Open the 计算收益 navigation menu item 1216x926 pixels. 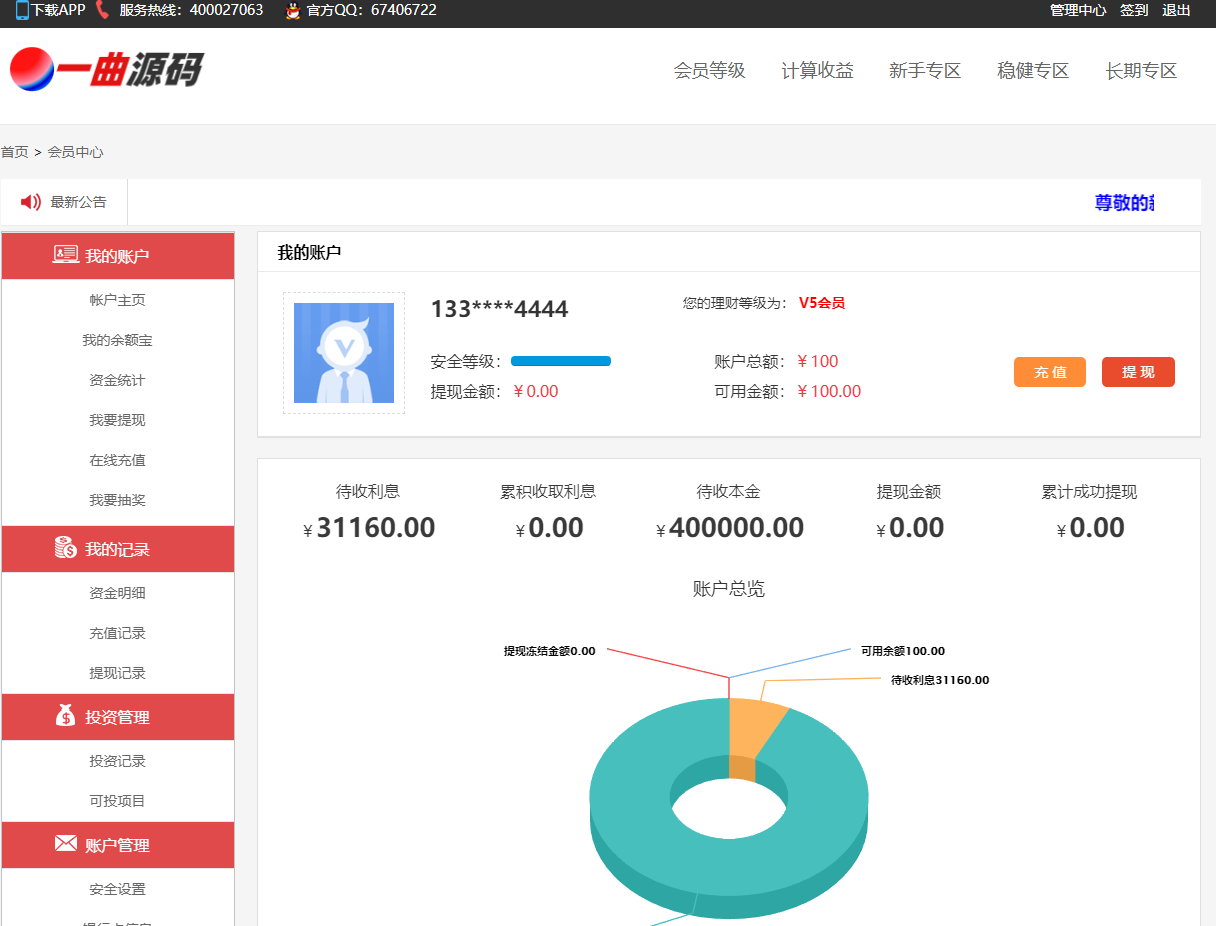818,71
